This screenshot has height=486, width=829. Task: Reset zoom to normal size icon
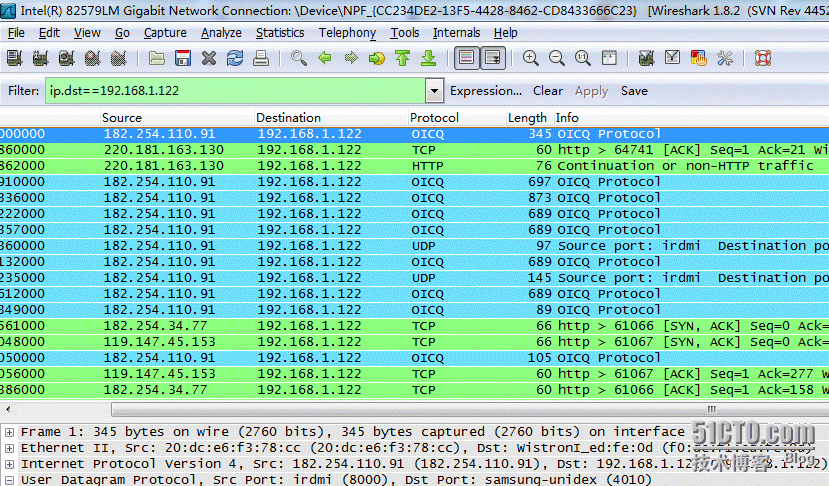(582, 58)
